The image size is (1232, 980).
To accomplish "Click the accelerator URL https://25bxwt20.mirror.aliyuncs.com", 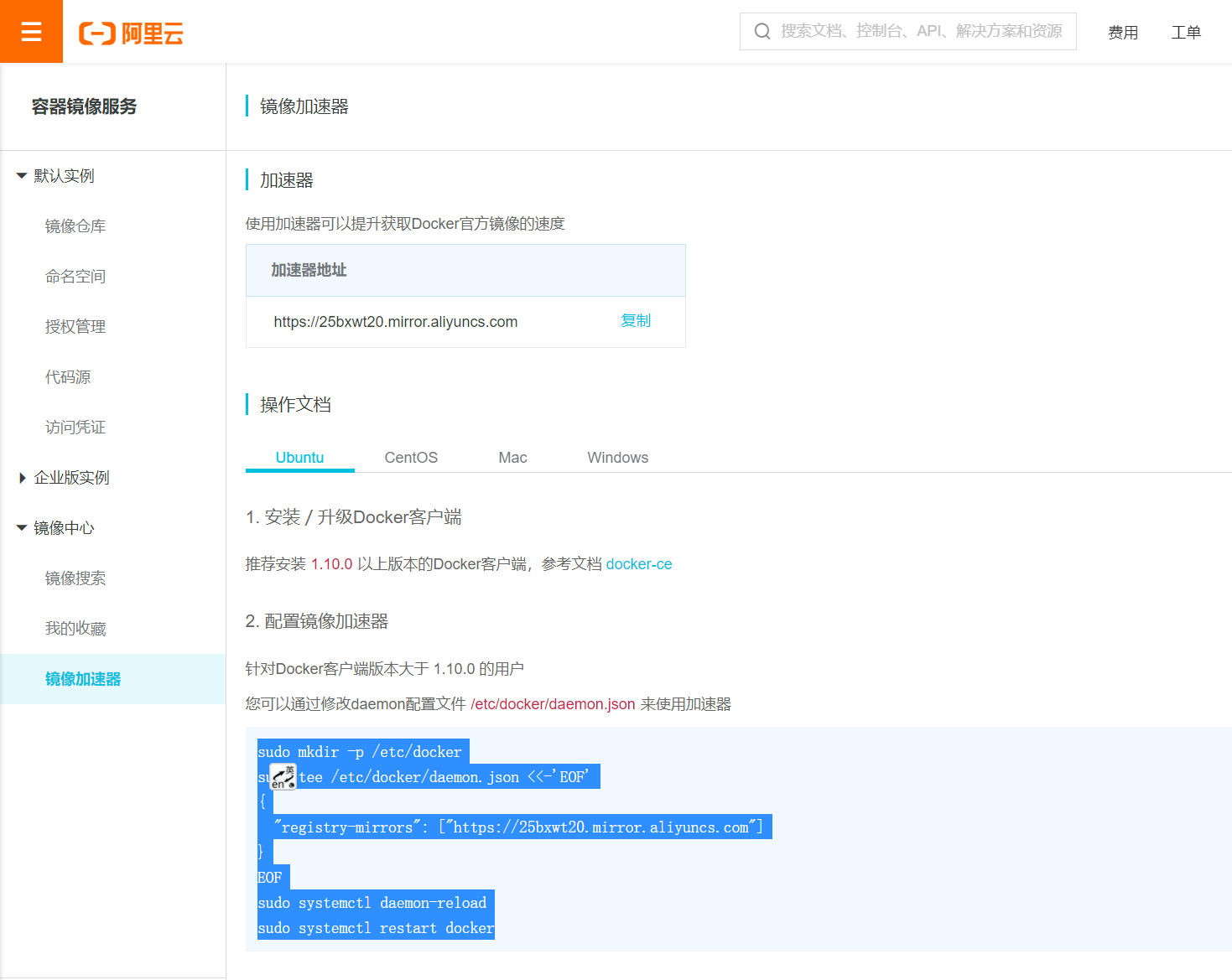I will pos(396,322).
